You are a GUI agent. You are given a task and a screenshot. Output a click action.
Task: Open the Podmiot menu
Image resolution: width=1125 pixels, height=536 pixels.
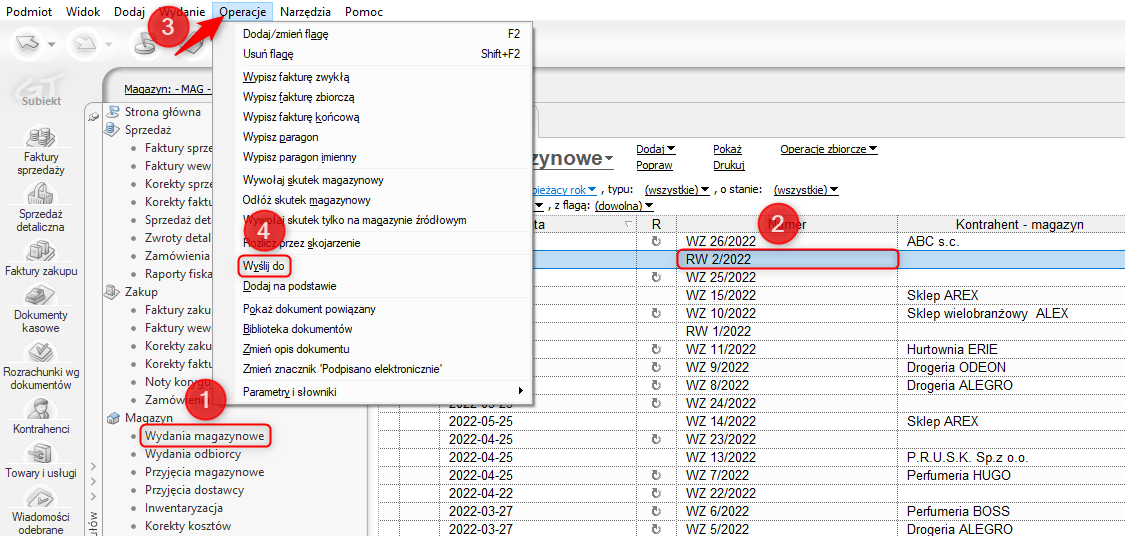point(29,11)
